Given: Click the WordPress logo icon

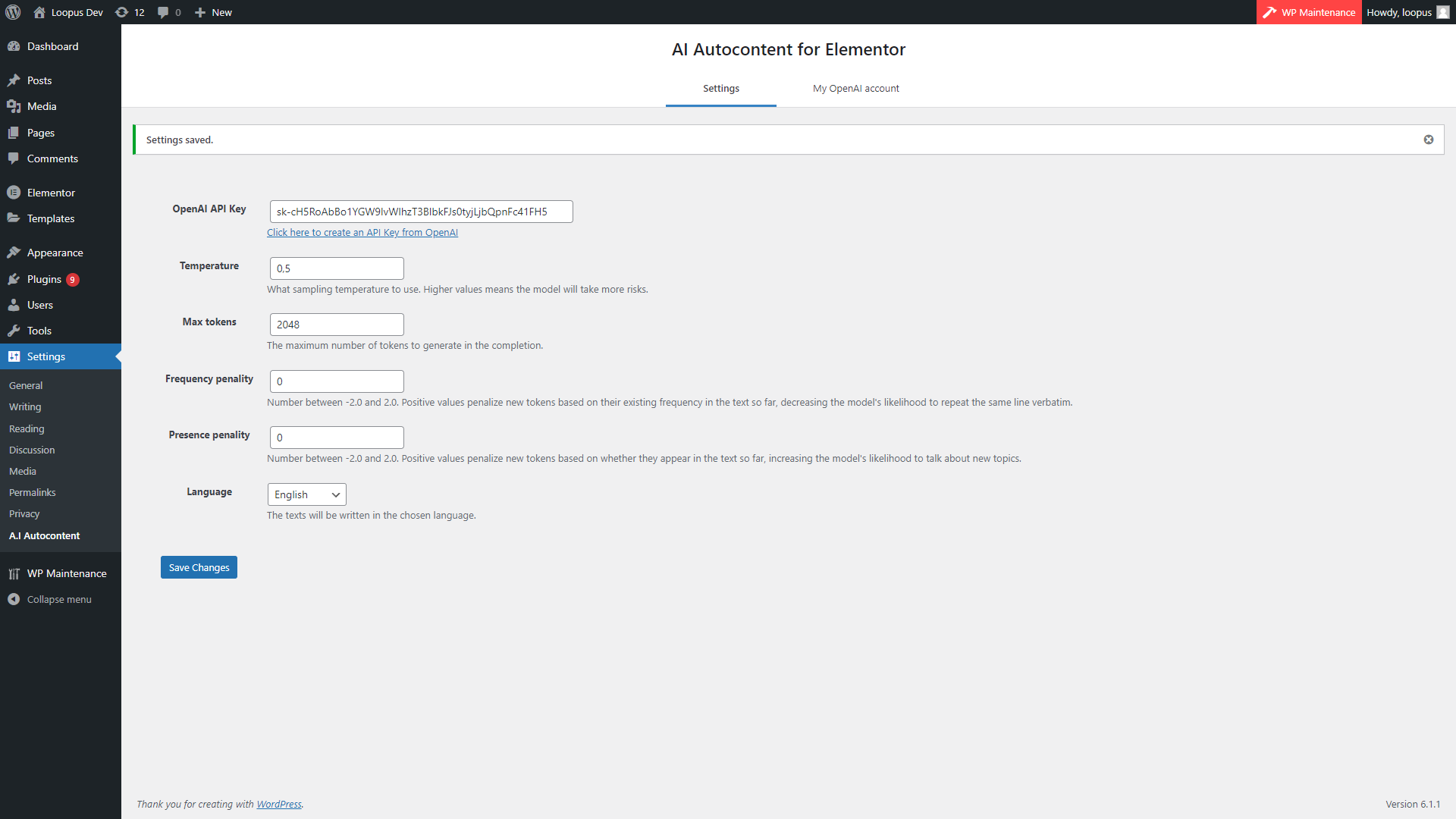Looking at the screenshot, I should pyautogui.click(x=13, y=12).
